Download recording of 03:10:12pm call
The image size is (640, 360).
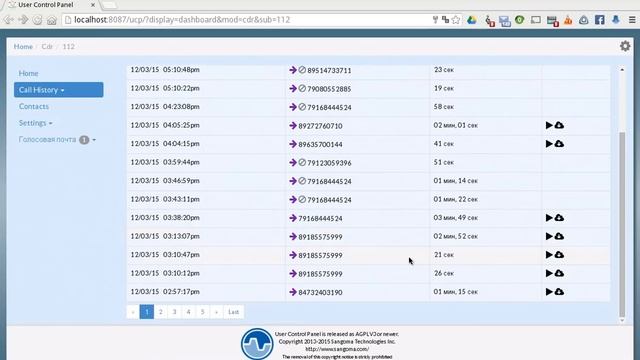559,273
